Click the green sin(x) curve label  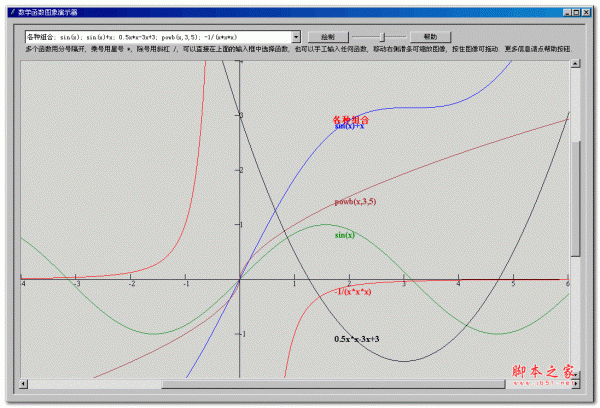click(345, 235)
